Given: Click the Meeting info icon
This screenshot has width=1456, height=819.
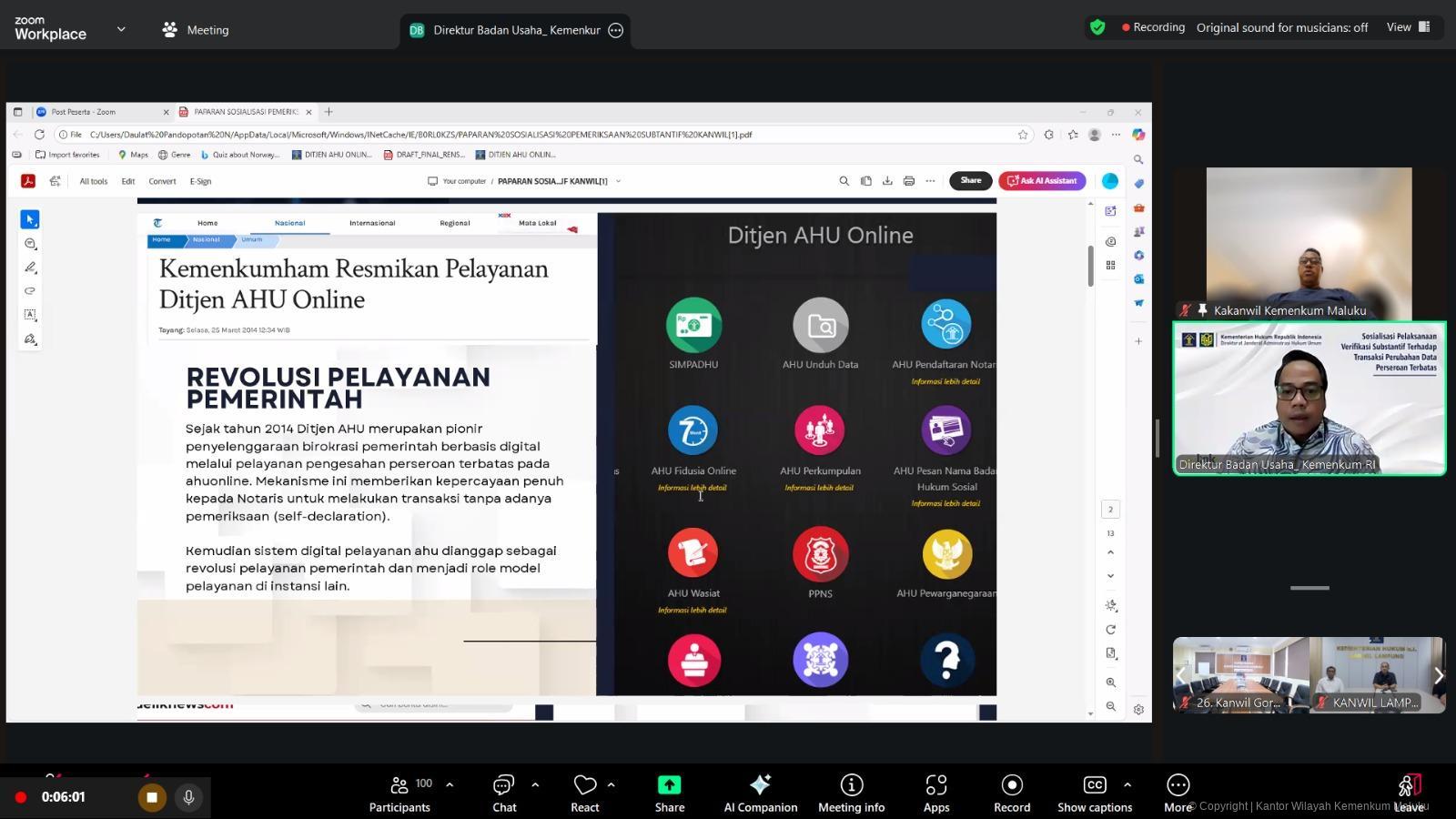Looking at the screenshot, I should tap(851, 793).
